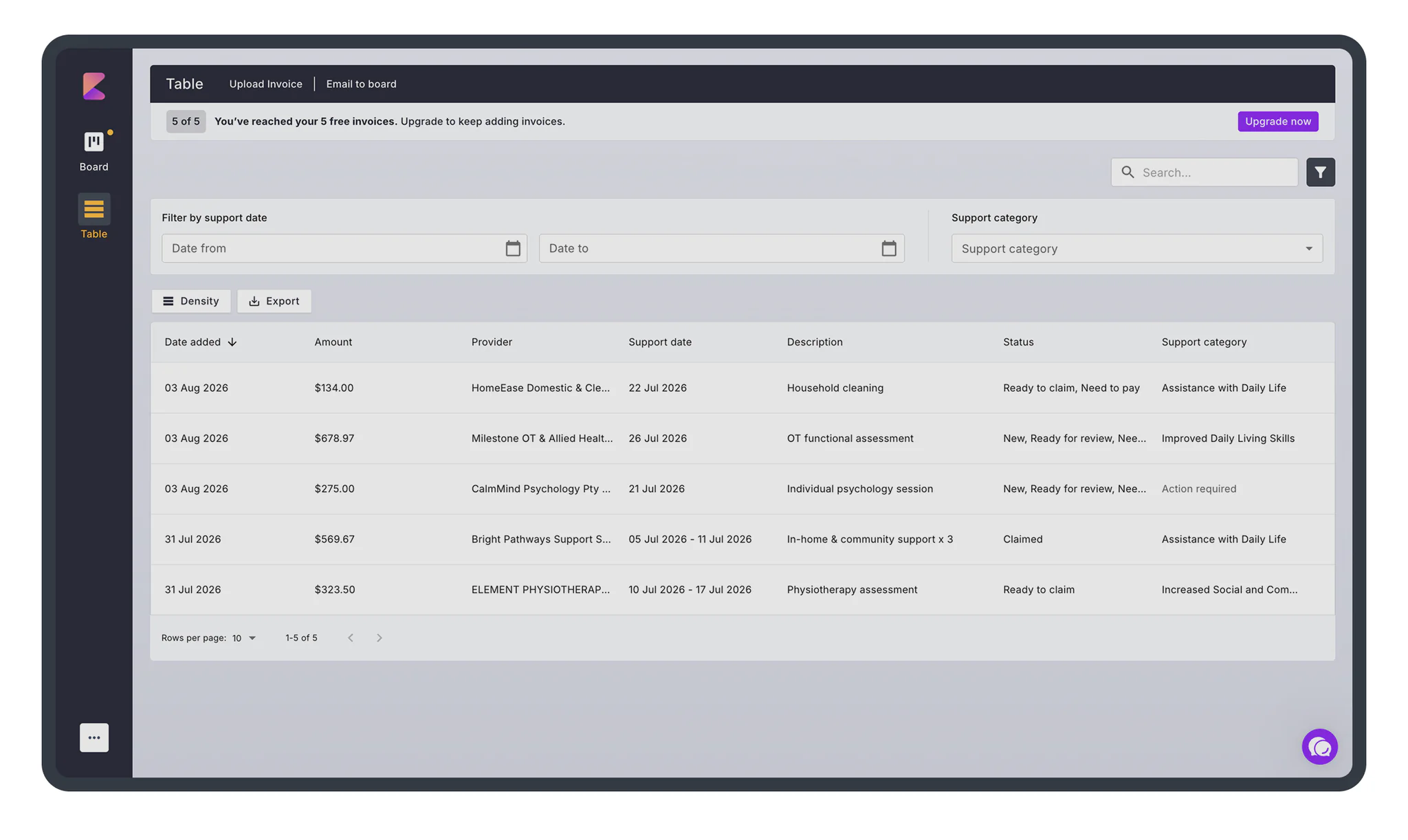Click the Physiotherapy assessment description
Image resolution: width=1408 pixels, height=840 pixels.
pos(852,590)
